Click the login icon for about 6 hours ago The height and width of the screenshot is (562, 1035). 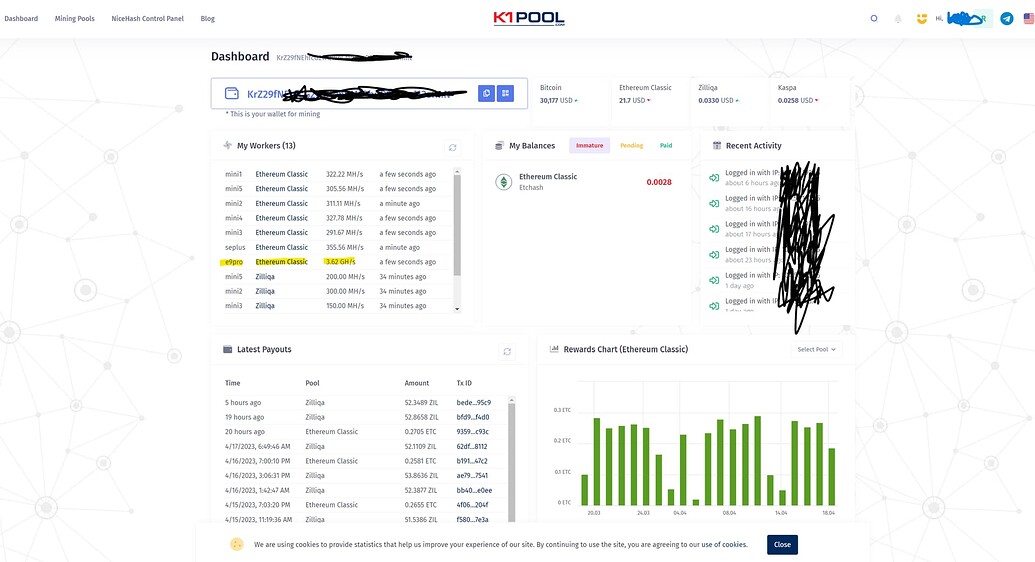714,178
